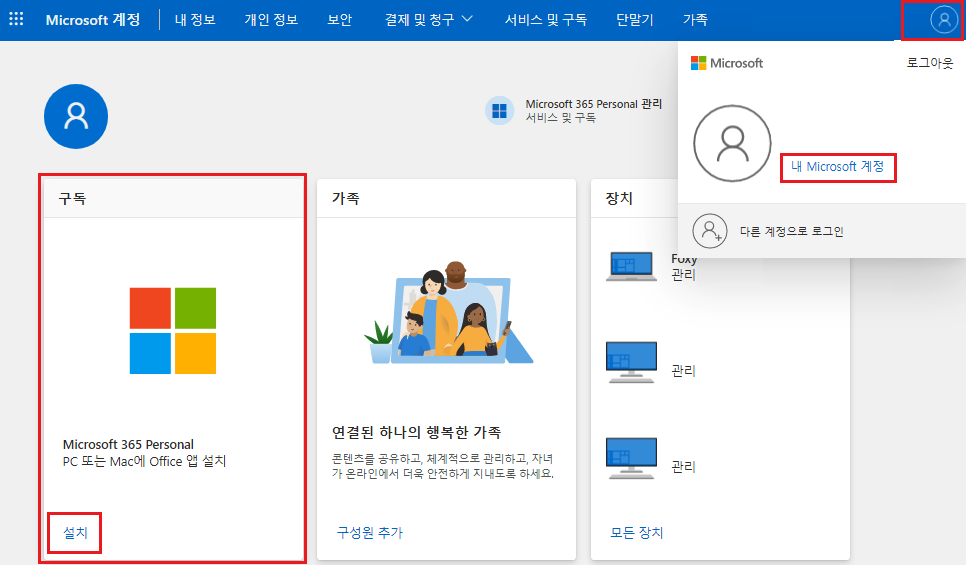Viewport: 966px width, 565px height.
Task: Click the 로그아웃 link
Action: click(x=930, y=63)
